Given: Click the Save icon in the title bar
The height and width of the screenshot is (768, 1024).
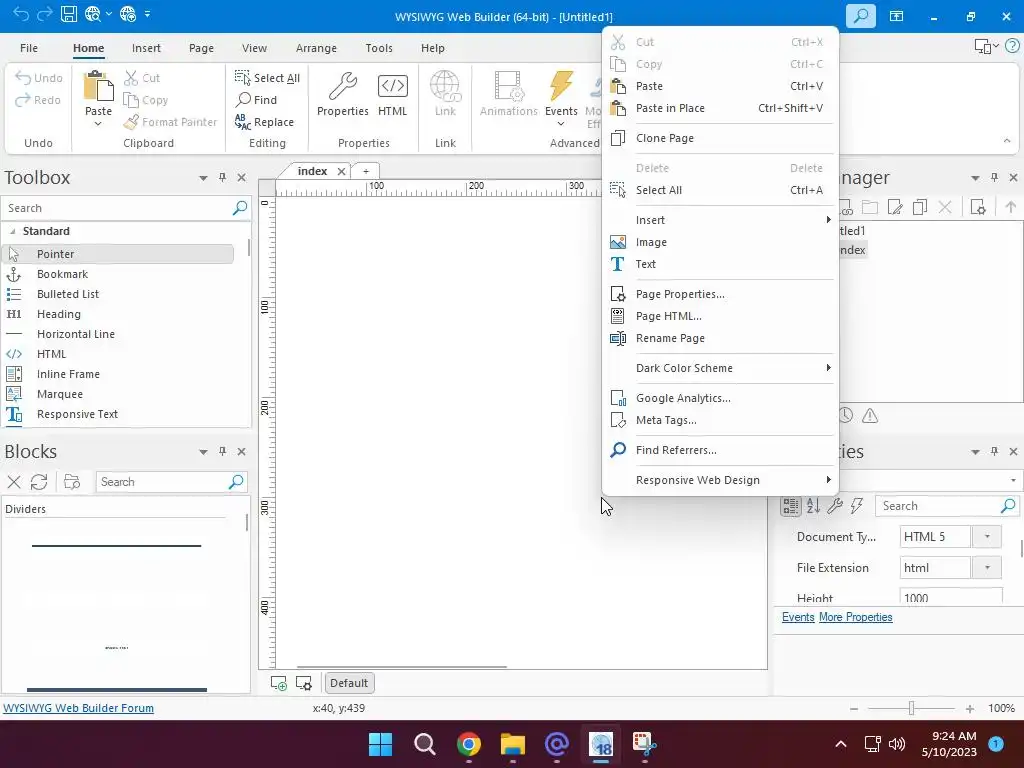Looking at the screenshot, I should point(69,14).
